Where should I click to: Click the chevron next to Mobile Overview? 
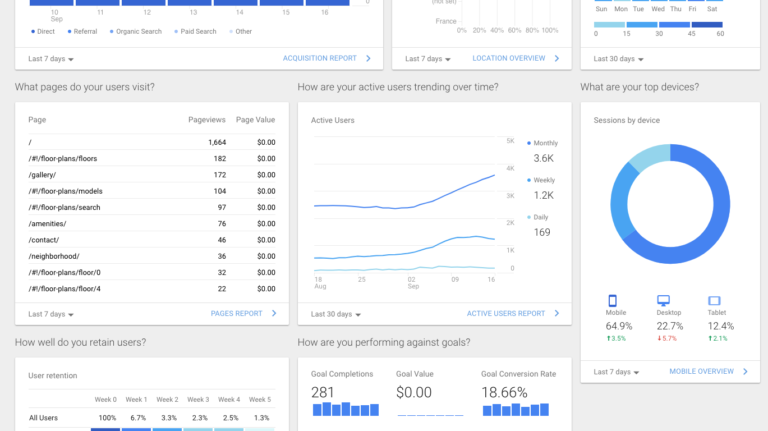coord(745,372)
